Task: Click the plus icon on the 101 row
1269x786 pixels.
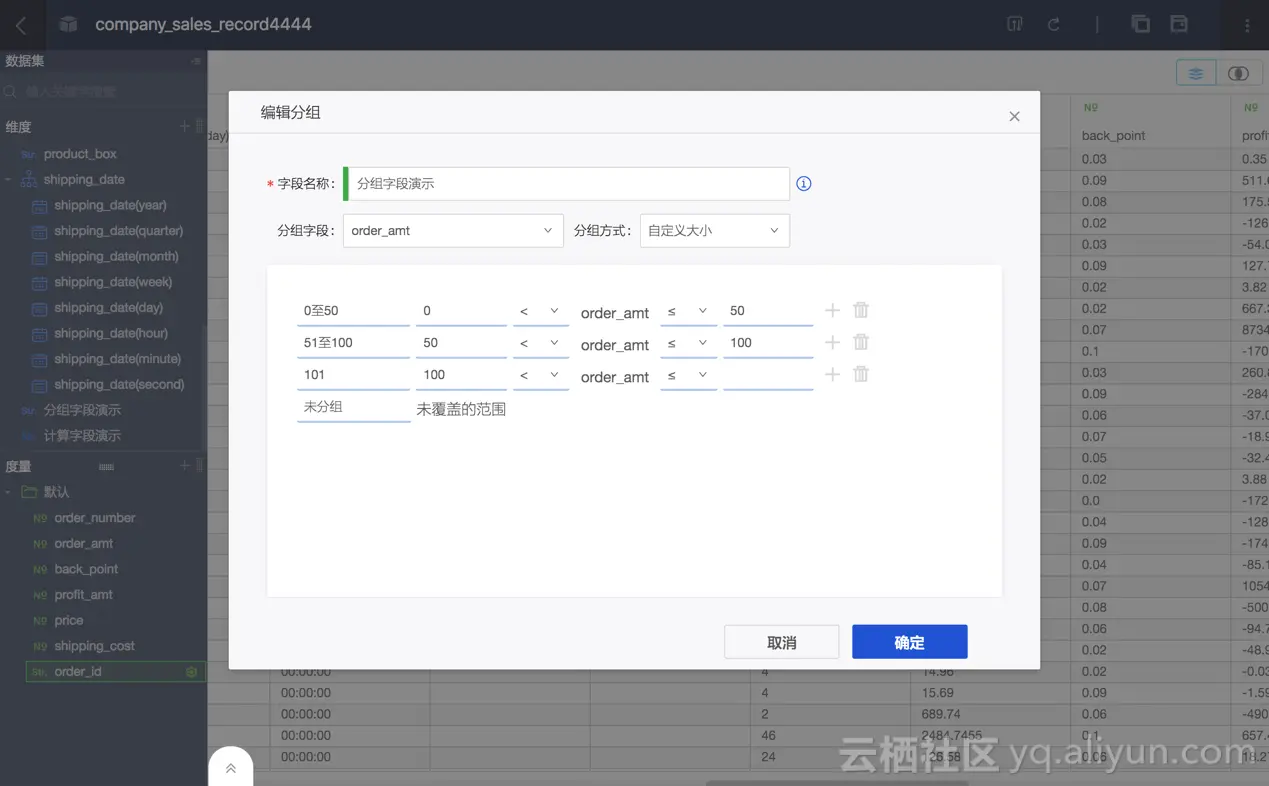Action: [832, 374]
